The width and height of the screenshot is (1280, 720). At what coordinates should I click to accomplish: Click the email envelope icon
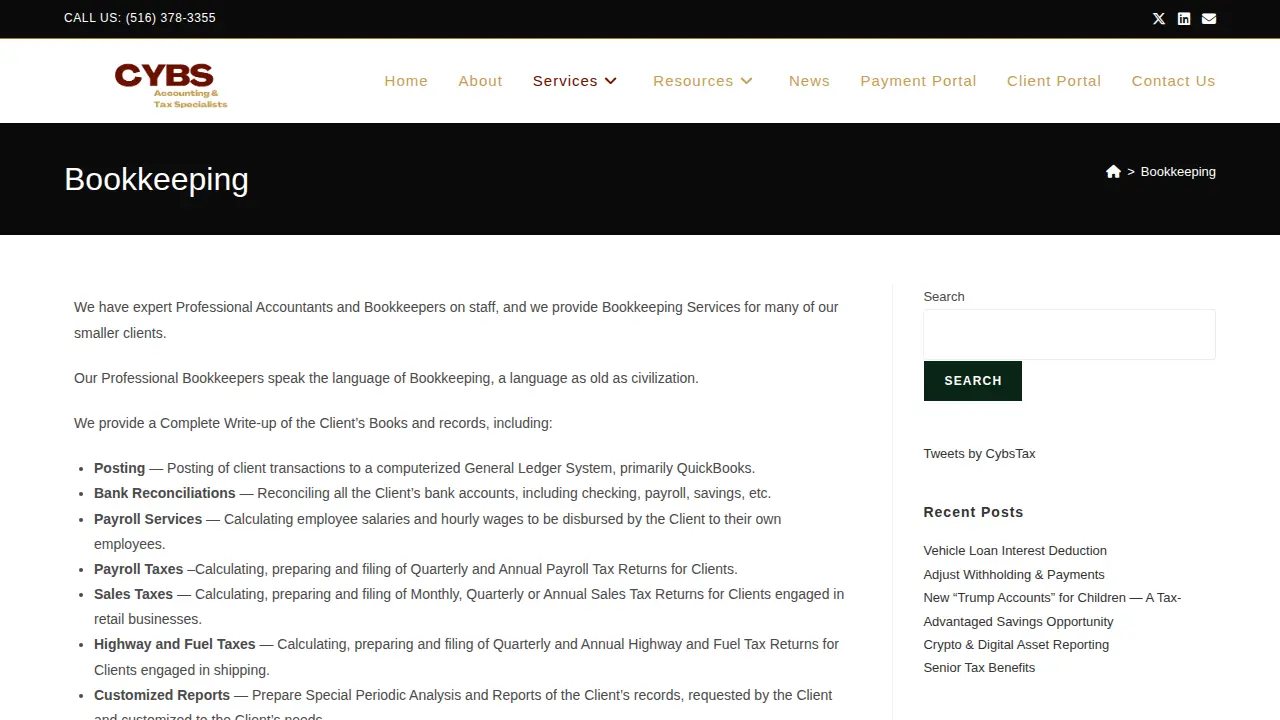1209,18
